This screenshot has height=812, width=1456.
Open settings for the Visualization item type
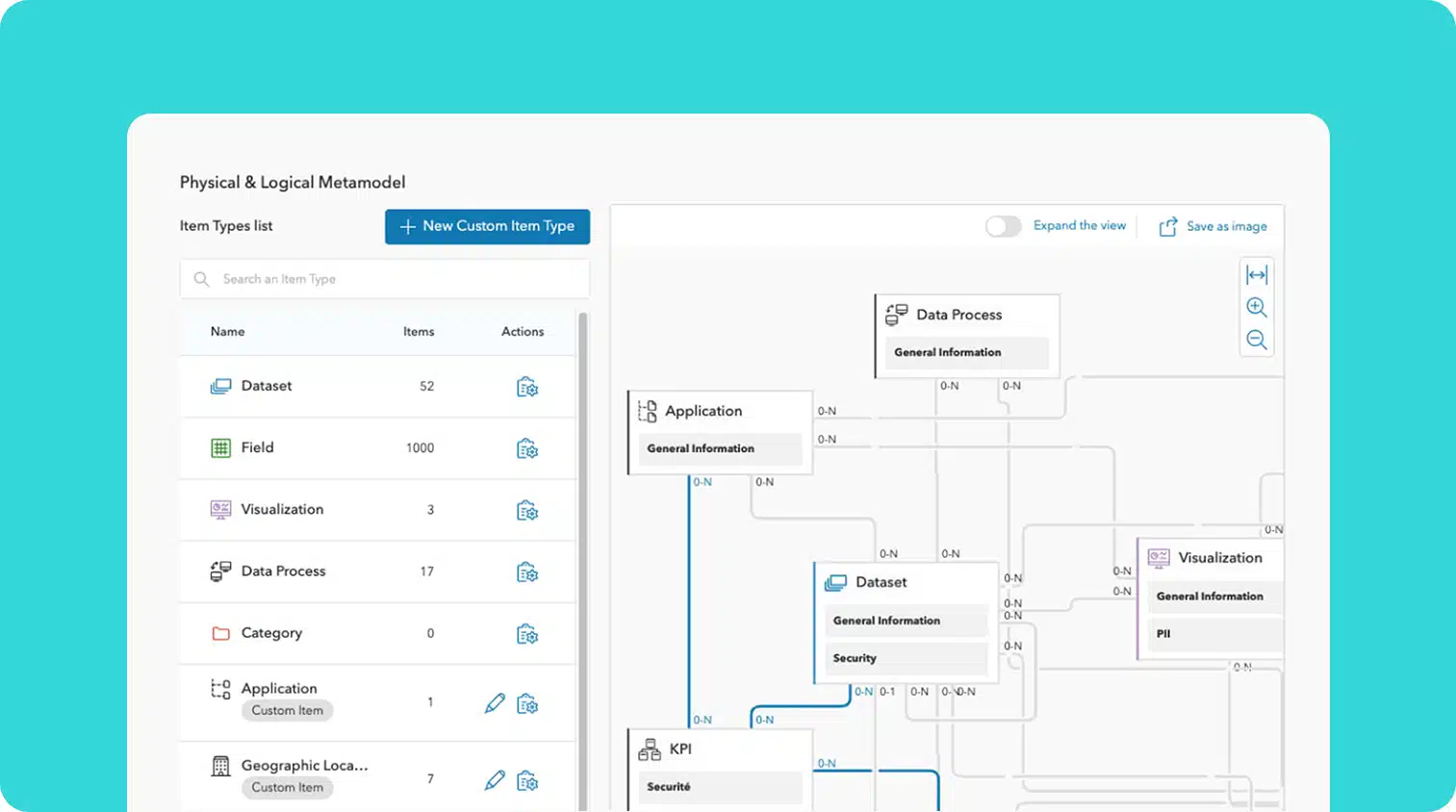[527, 510]
